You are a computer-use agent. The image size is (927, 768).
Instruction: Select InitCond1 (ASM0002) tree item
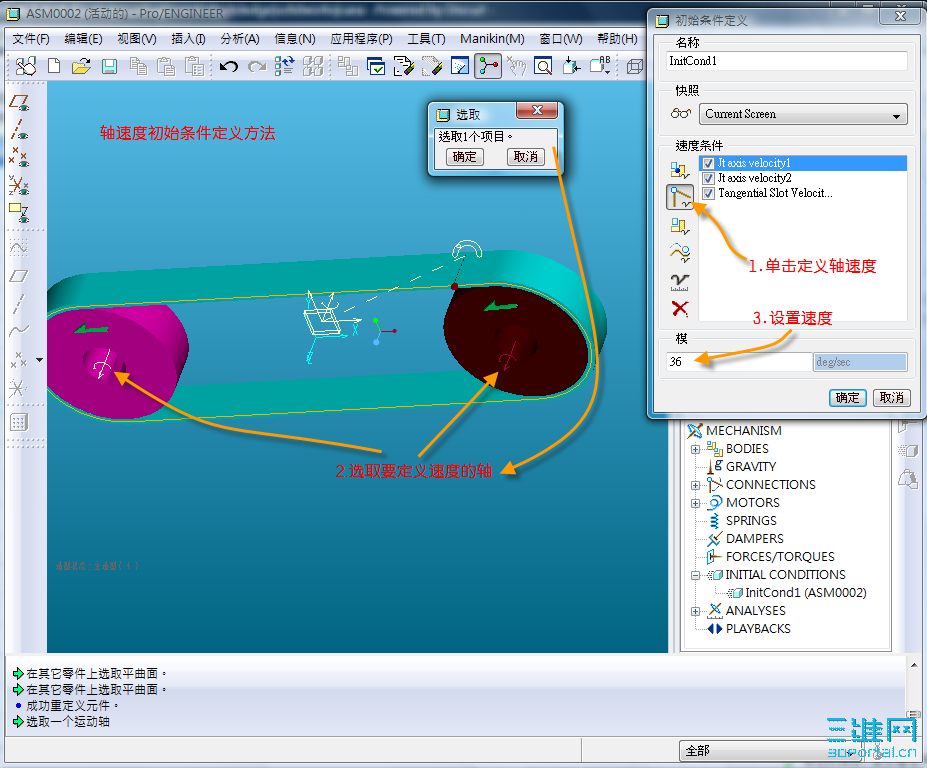(x=805, y=593)
